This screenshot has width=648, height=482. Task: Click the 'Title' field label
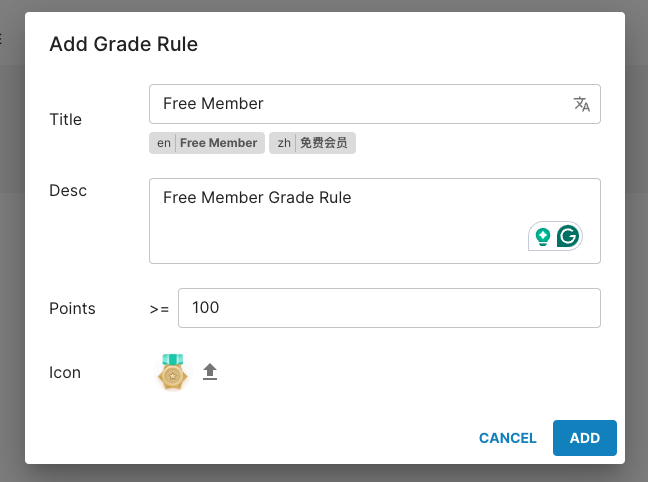click(65, 119)
